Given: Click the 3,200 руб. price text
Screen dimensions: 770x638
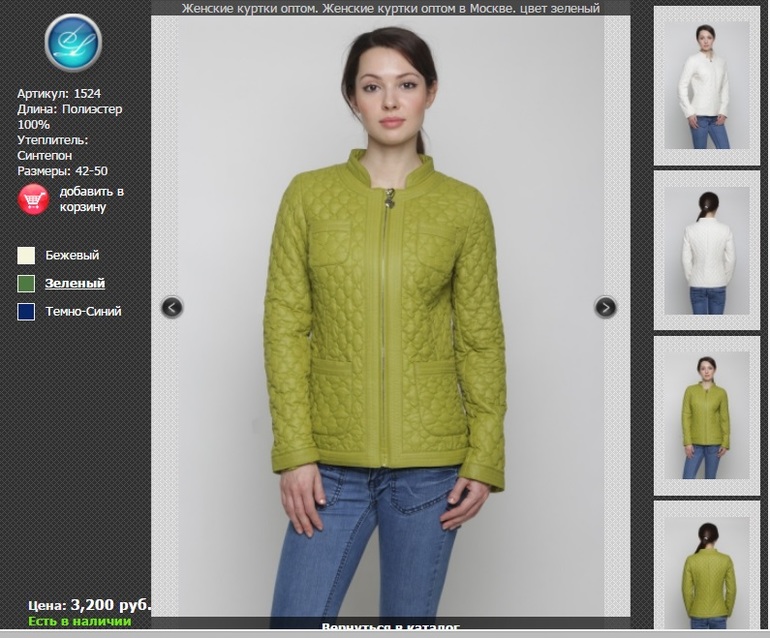Looking at the screenshot, I should (x=110, y=605).
